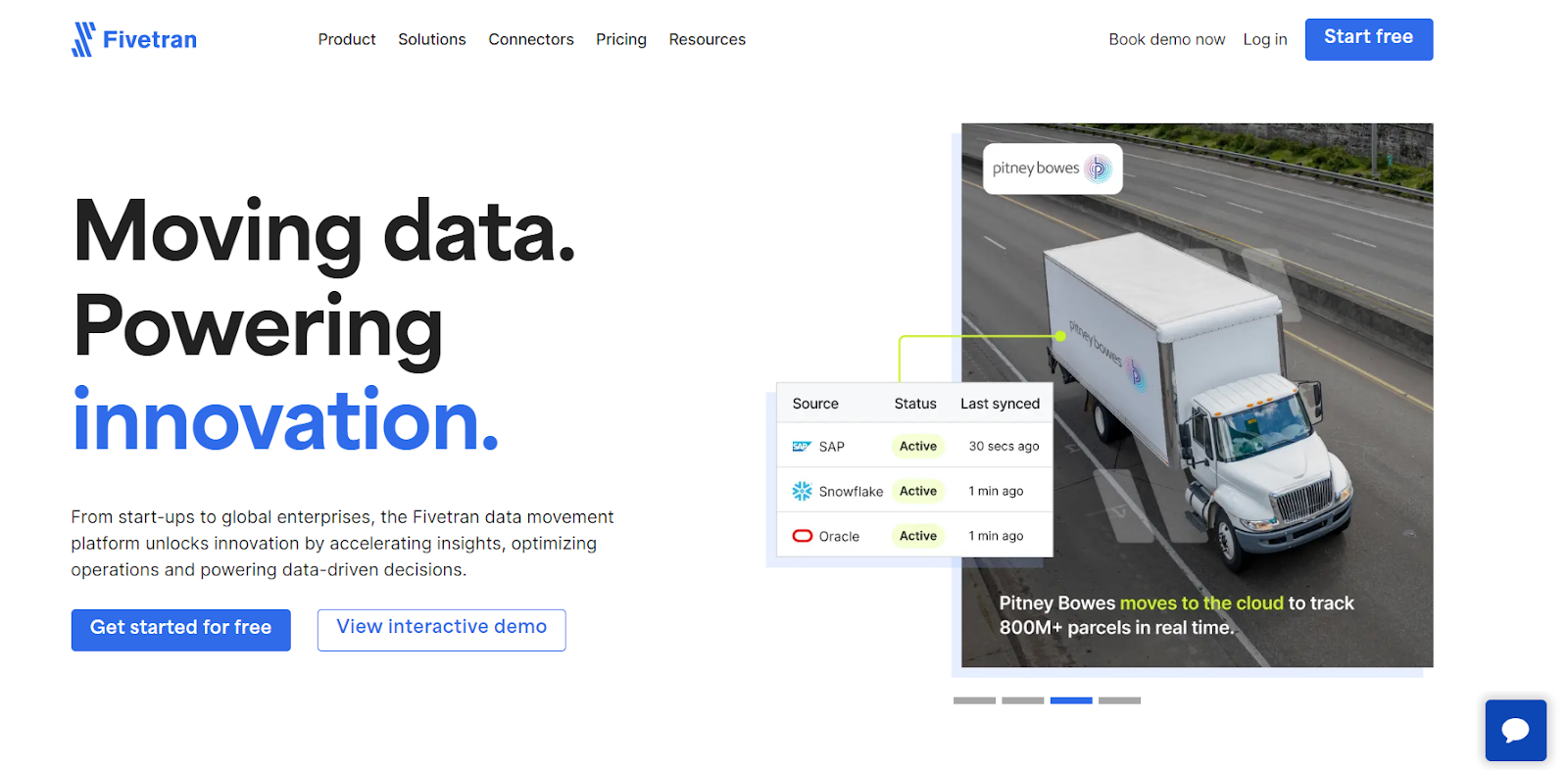
Task: Click Active status in Snowflake row
Action: [x=918, y=491]
